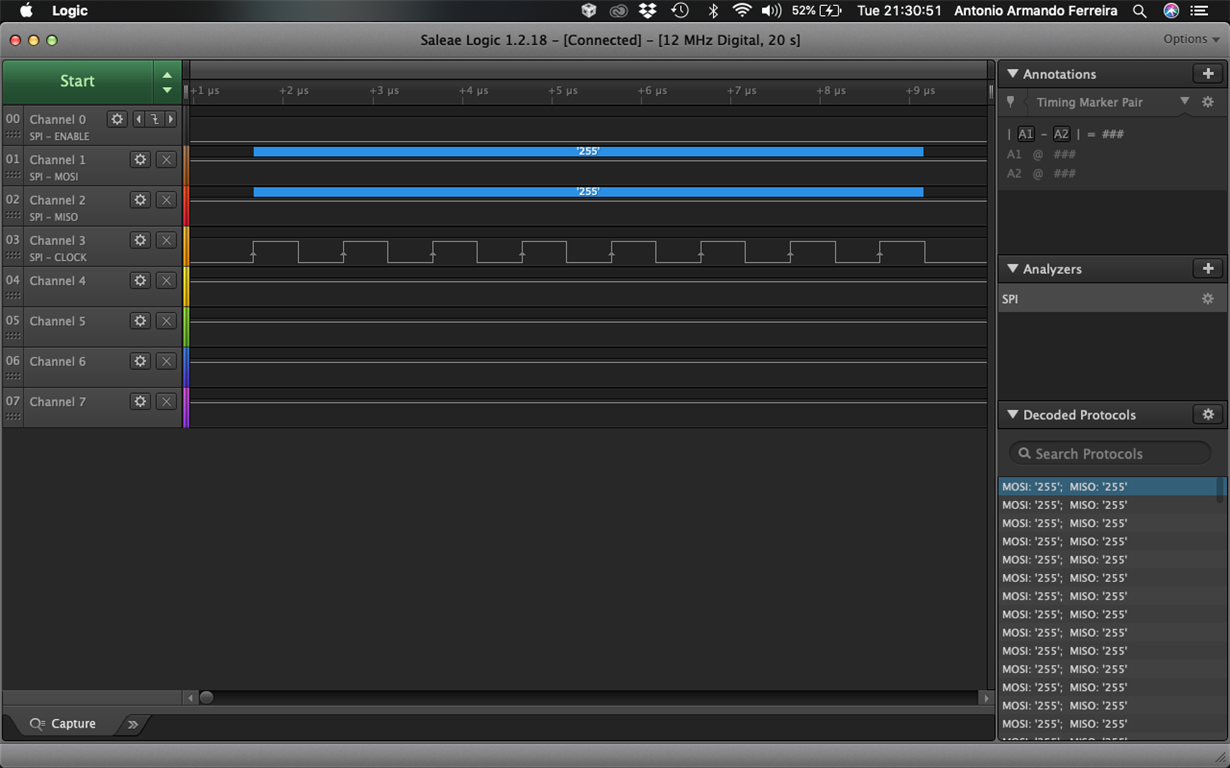Viewport: 1230px width, 768px height.
Task: Open Timing Marker Pair settings gear
Action: [1208, 102]
